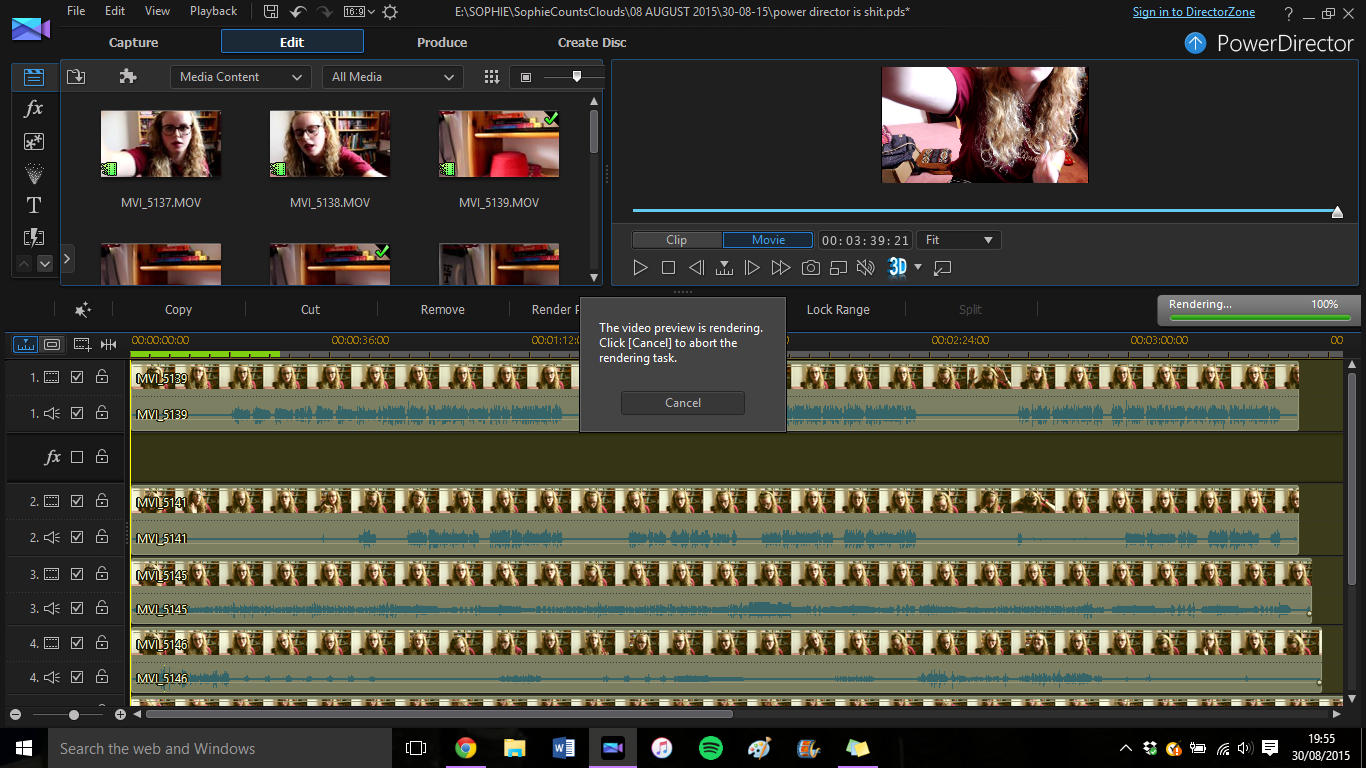Click the plug-ins puzzle piece icon
1366x768 pixels.
(127, 77)
